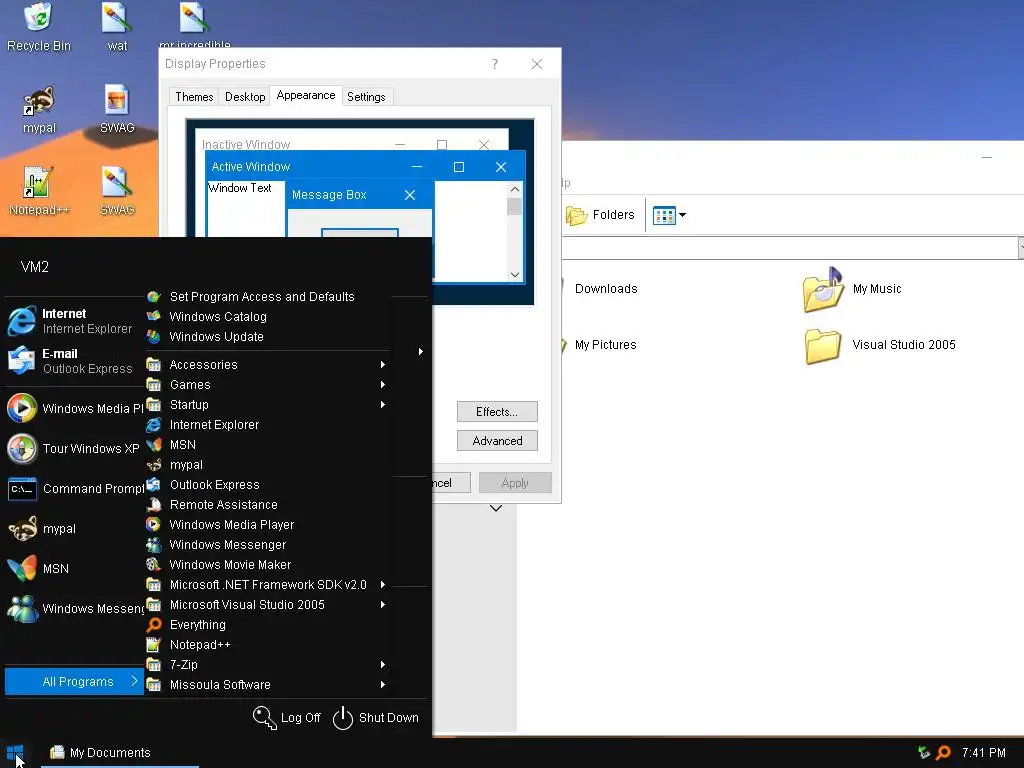Open the wat desktop file icon

click(x=117, y=26)
